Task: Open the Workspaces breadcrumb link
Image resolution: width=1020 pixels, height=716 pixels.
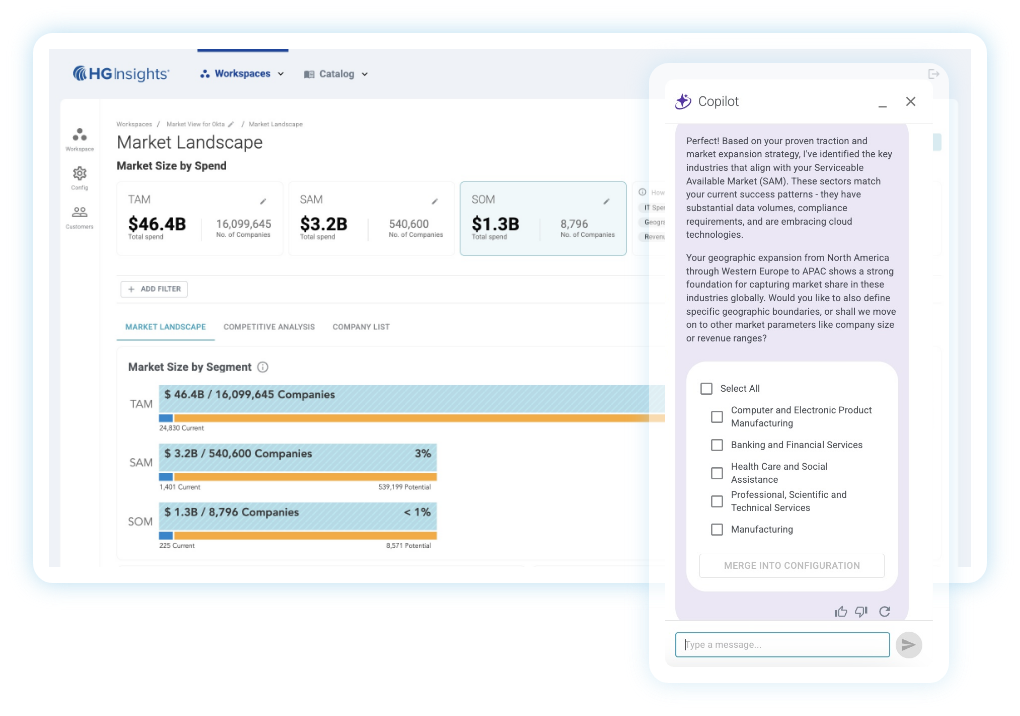Action: pyautogui.click(x=135, y=123)
